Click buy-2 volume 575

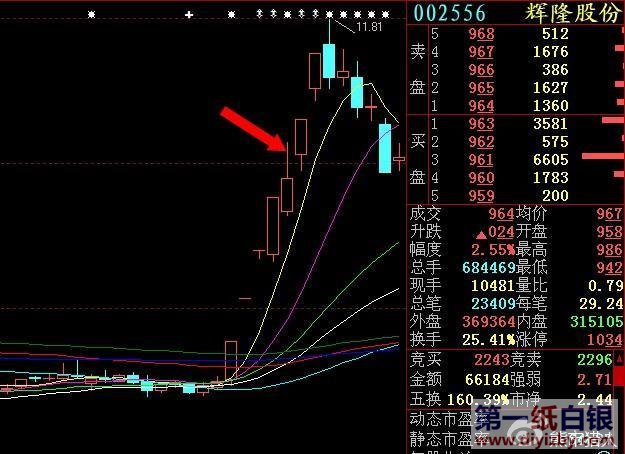(555, 142)
